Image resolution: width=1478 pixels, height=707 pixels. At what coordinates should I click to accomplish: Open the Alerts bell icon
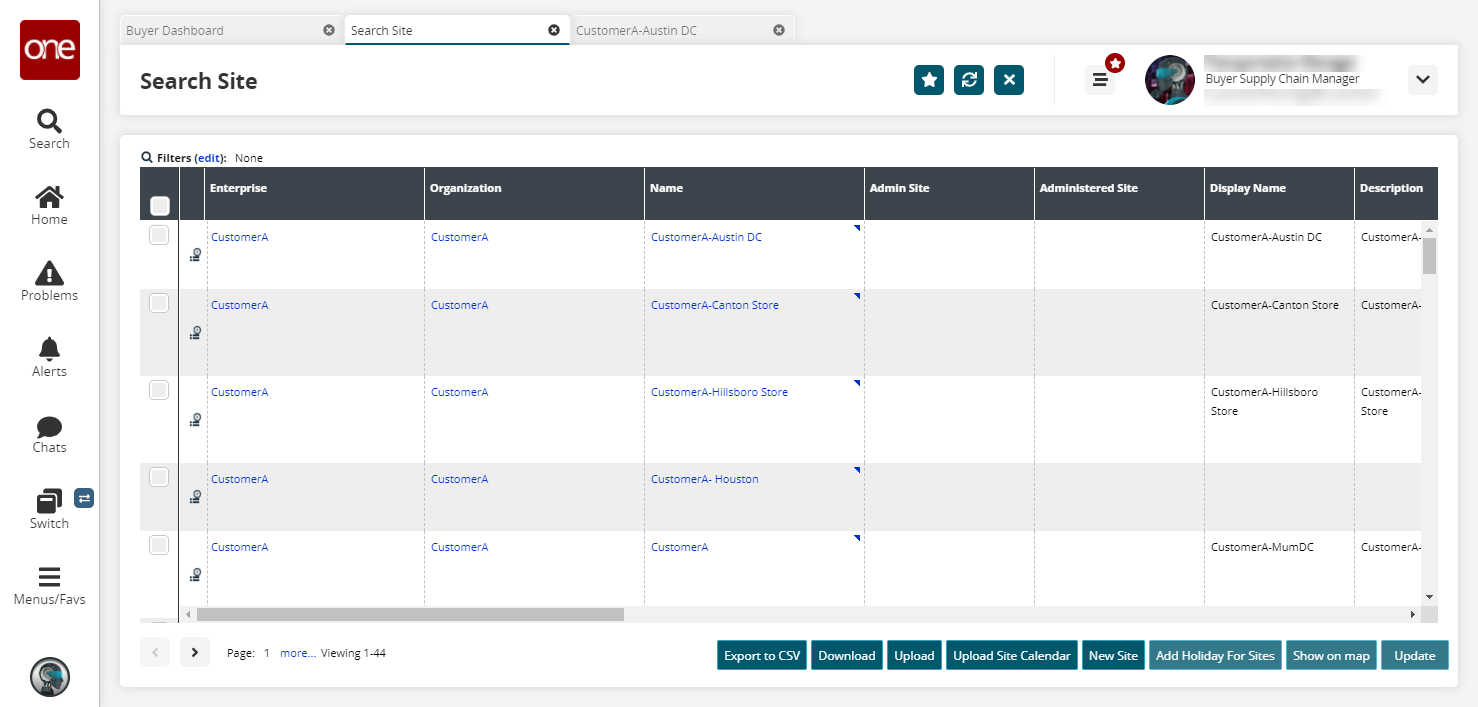[x=49, y=357]
